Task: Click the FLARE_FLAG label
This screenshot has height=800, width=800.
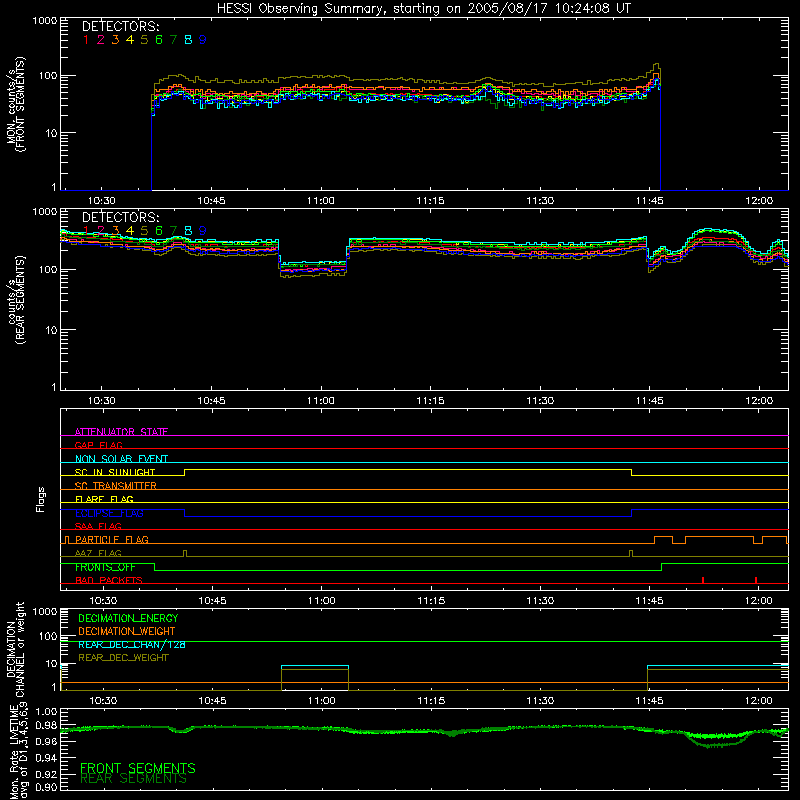Action: pos(104,499)
